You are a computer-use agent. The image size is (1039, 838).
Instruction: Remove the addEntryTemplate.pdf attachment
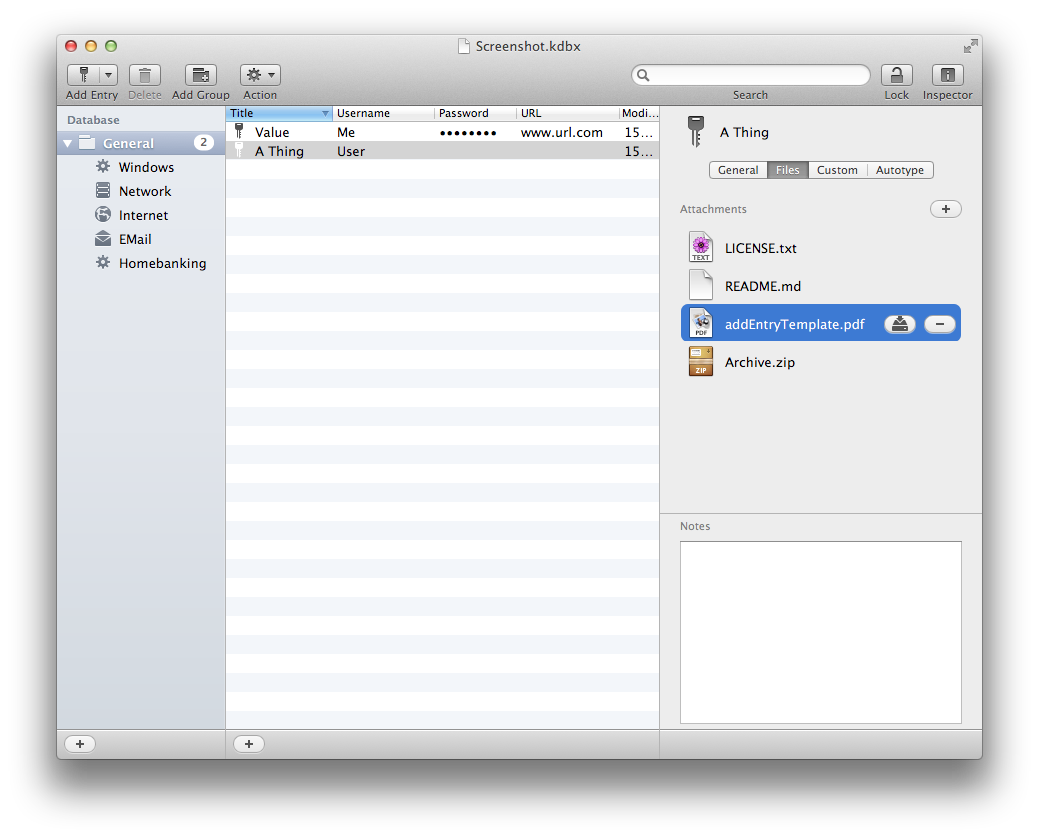tap(940, 324)
